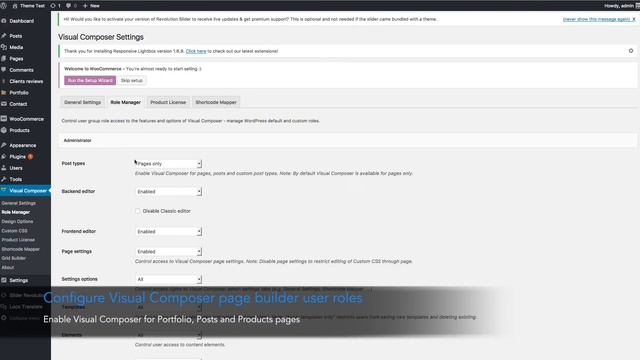Open Appearance brush icon
Screen dimensions: 640x360
pos(4,145)
